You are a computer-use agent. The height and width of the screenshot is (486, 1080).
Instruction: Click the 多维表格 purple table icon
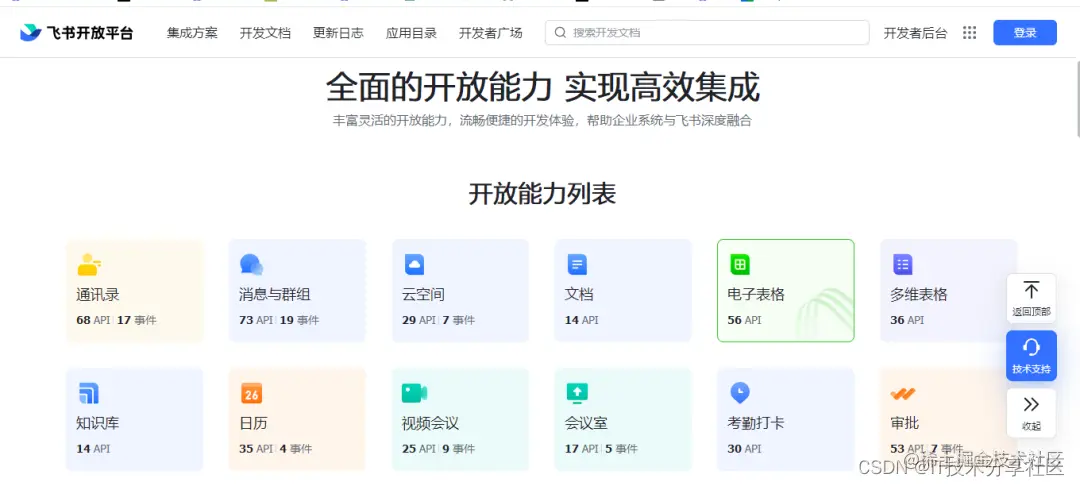point(902,264)
